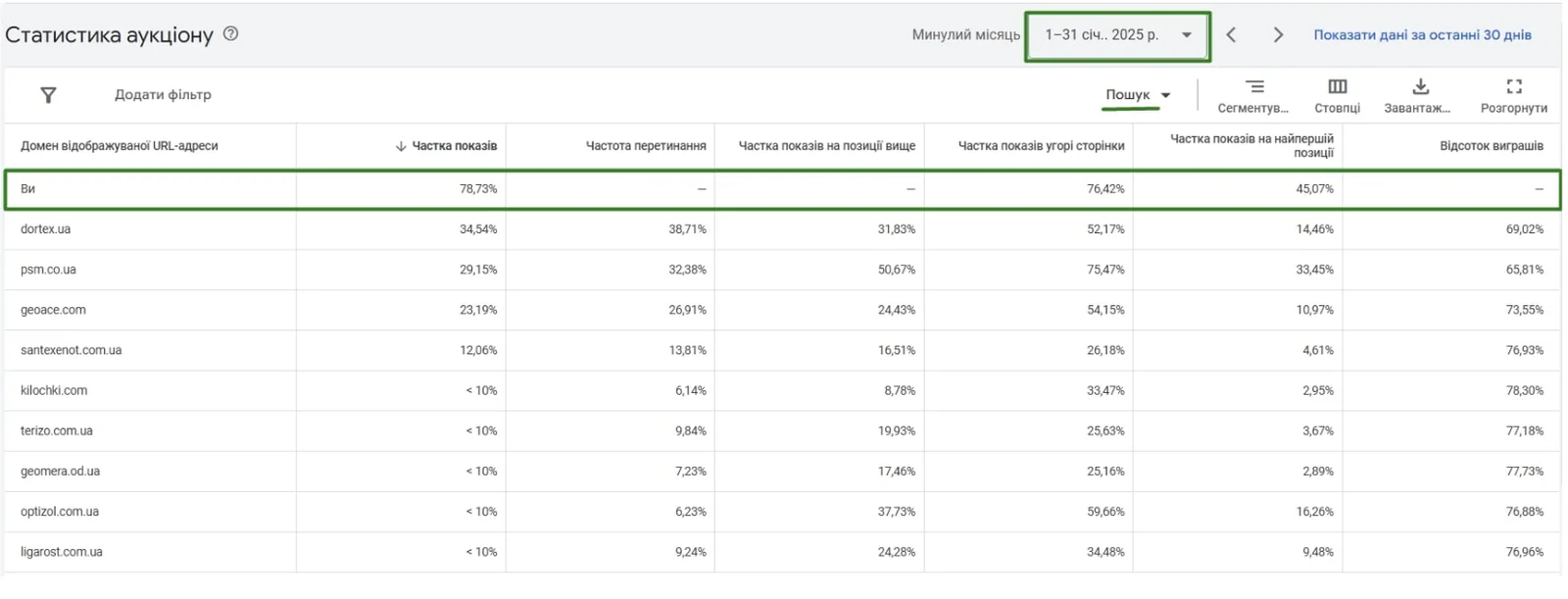Select the geomera.od.ua row
The height and width of the screenshot is (599, 1568).
tap(782, 471)
